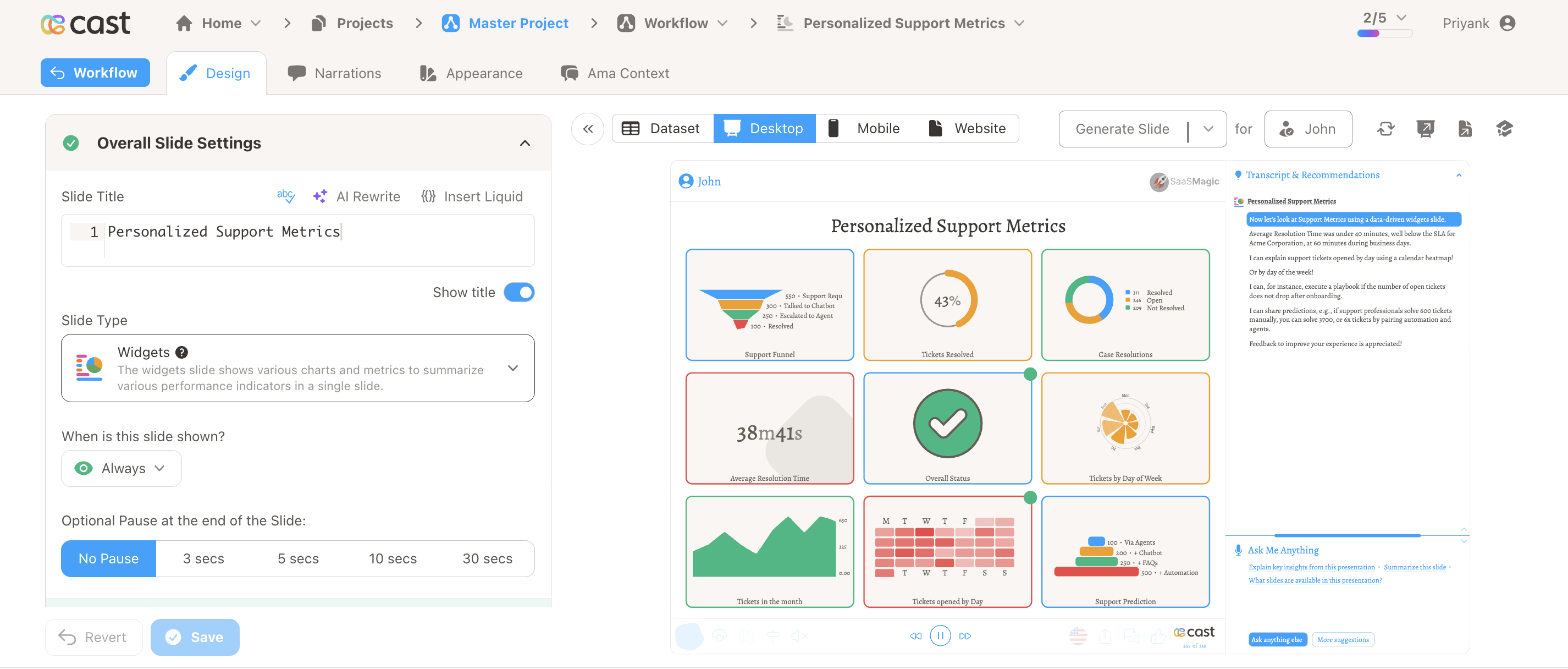Select the Insert Liquid icon
Image resolution: width=1568 pixels, height=669 pixels.
pos(428,196)
